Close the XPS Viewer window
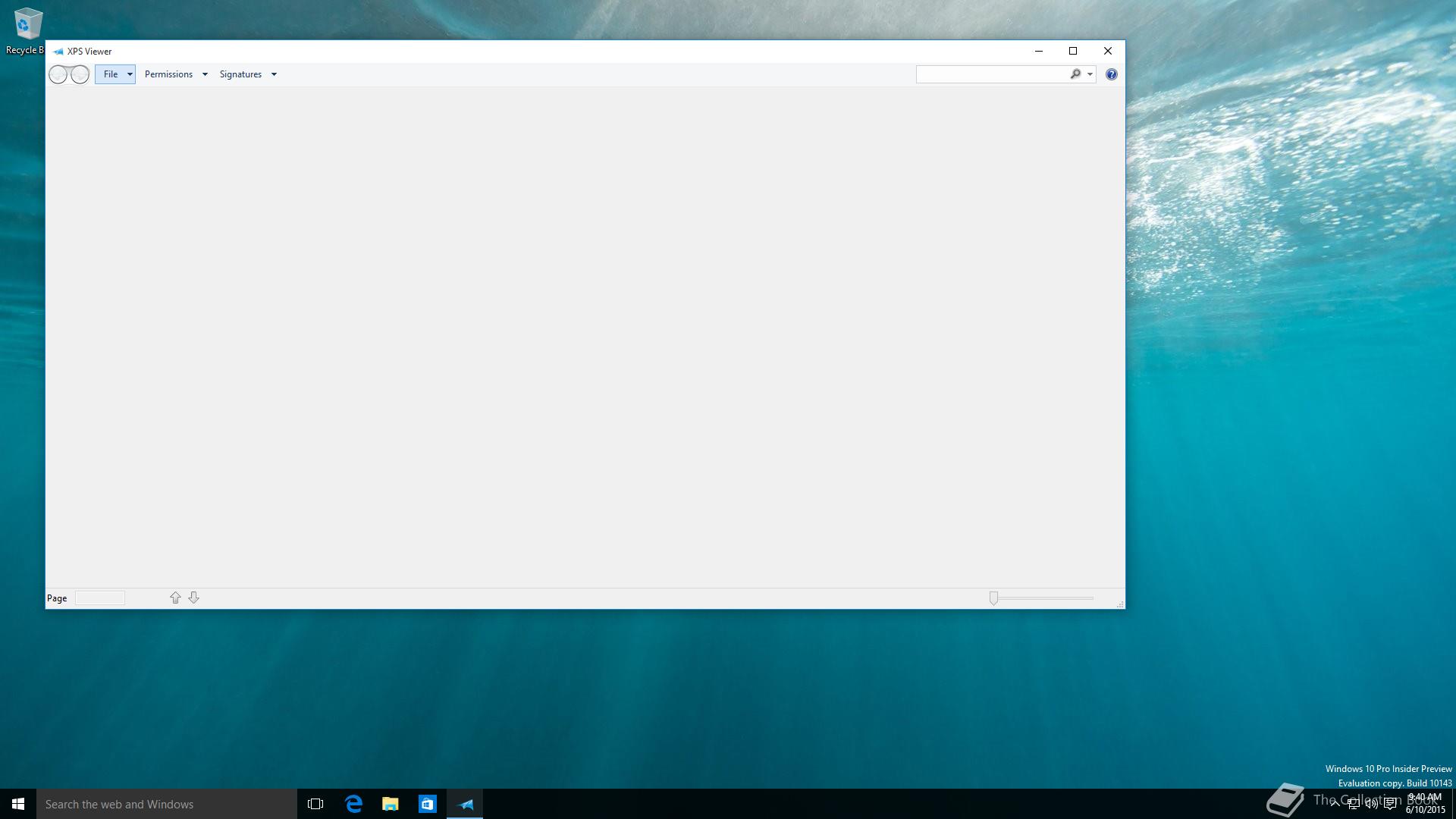This screenshot has width=1456, height=819. [1108, 51]
